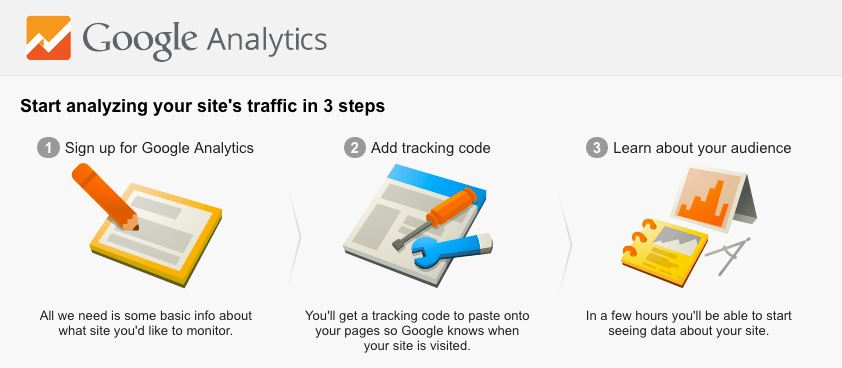Viewport: 842px width, 368px height.
Task: Click the drafting compass icon
Action: click(727, 255)
